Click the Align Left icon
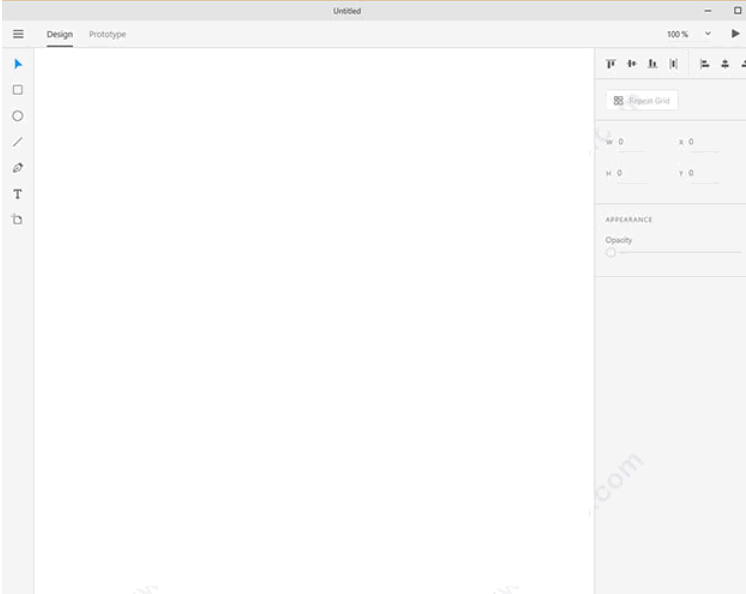The height and width of the screenshot is (594, 746). pos(704,64)
